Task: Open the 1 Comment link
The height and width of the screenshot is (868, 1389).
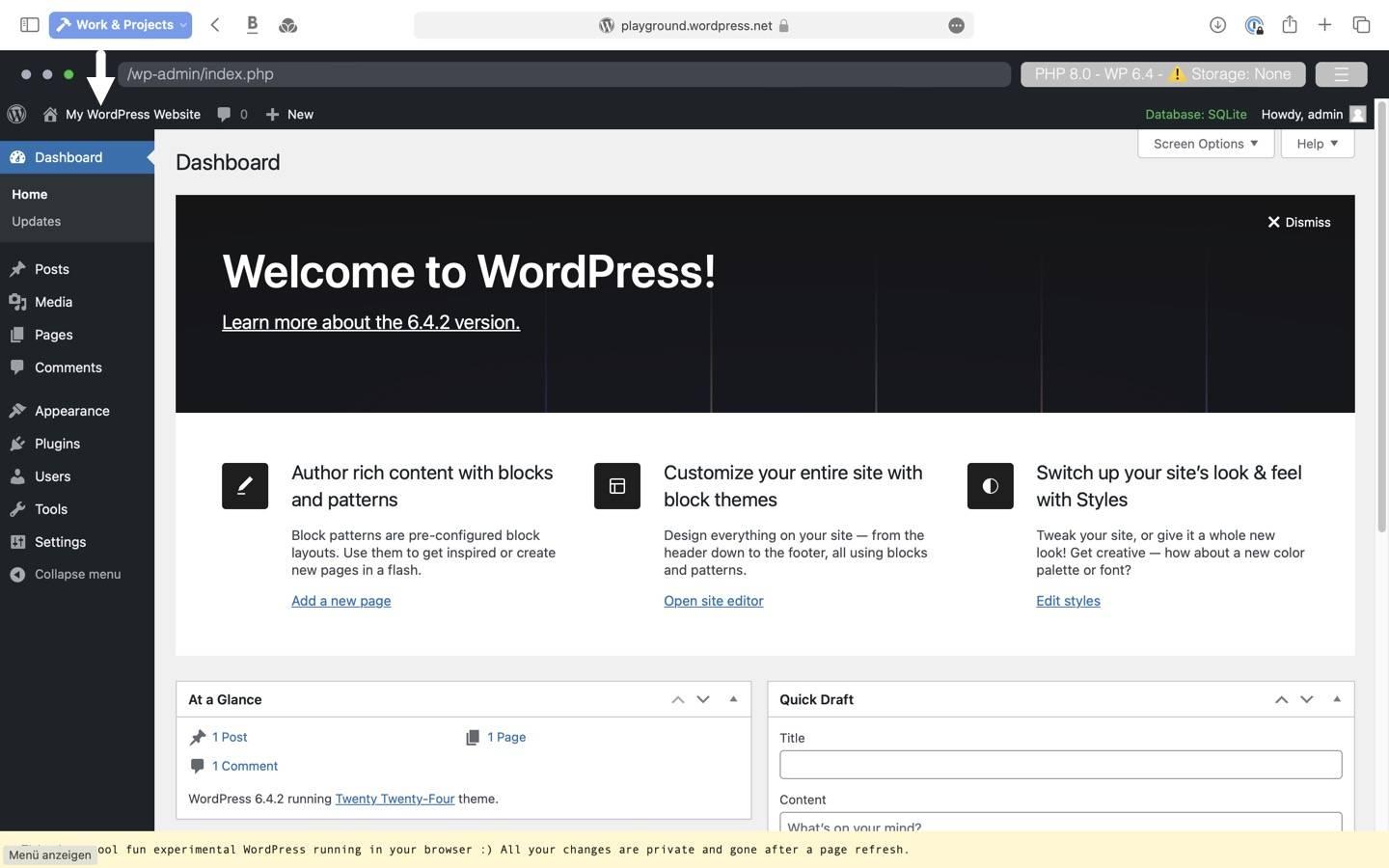Action: (245, 766)
